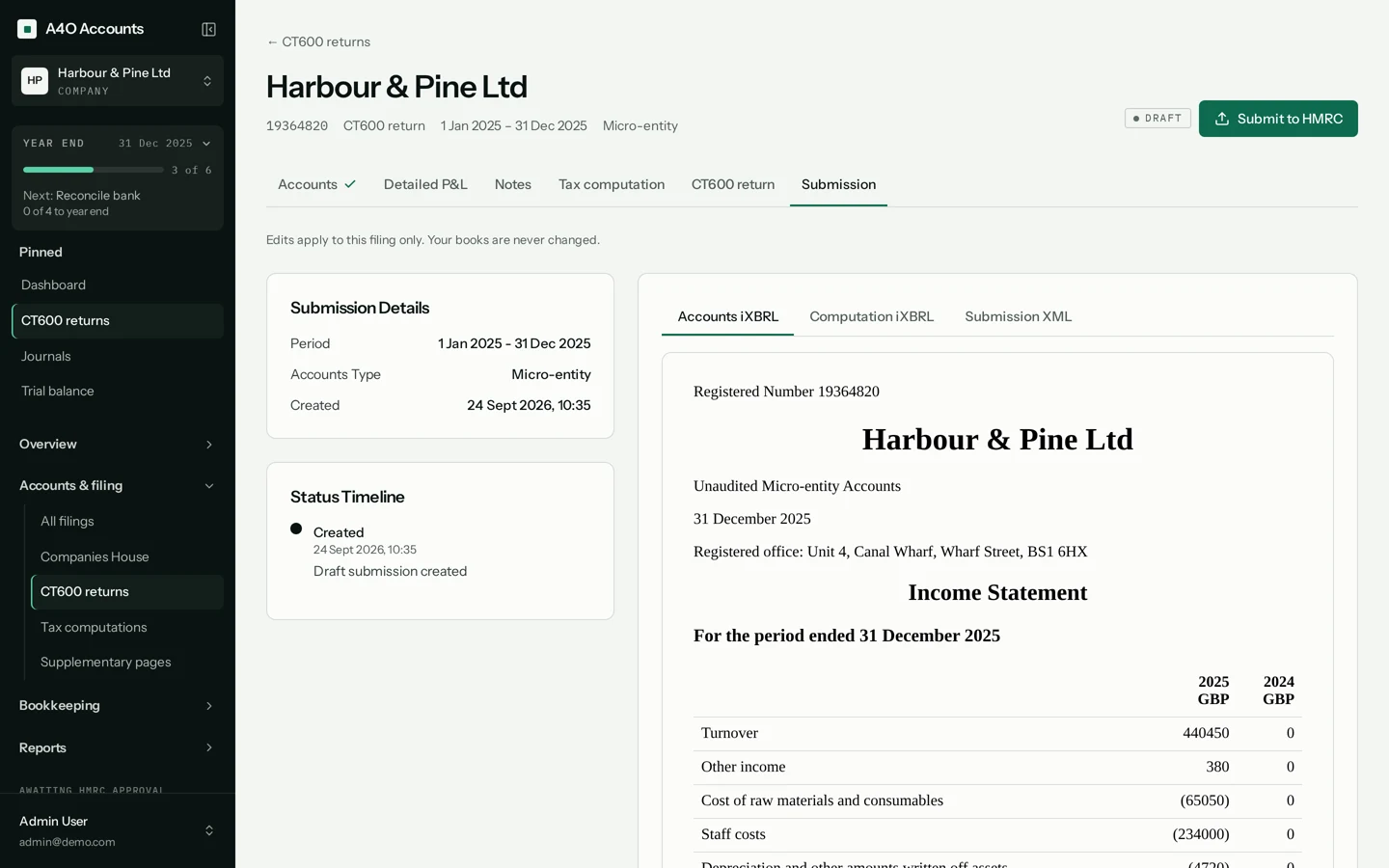Click the Created status timeline dot

[296, 529]
